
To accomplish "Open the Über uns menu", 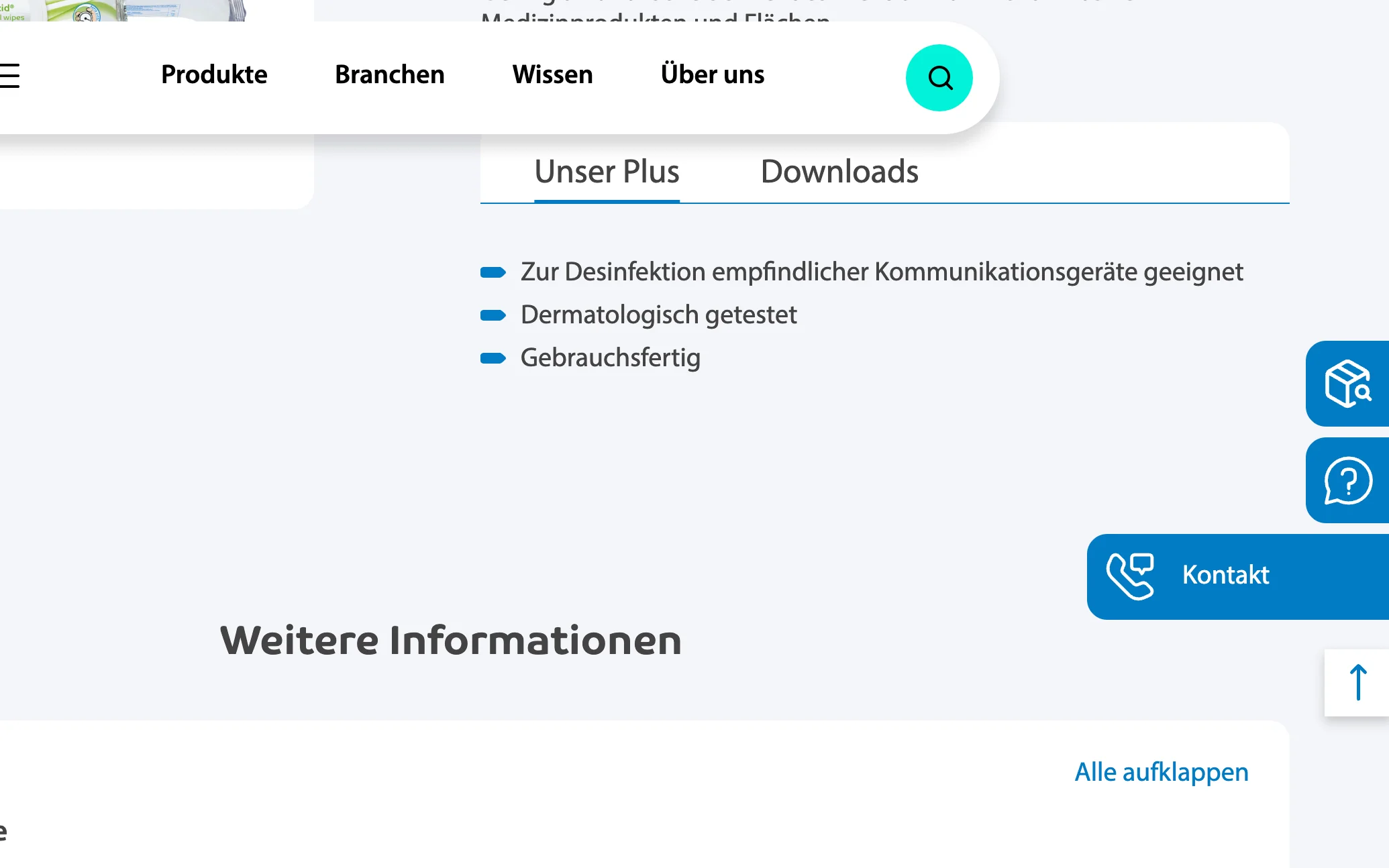I will [713, 74].
